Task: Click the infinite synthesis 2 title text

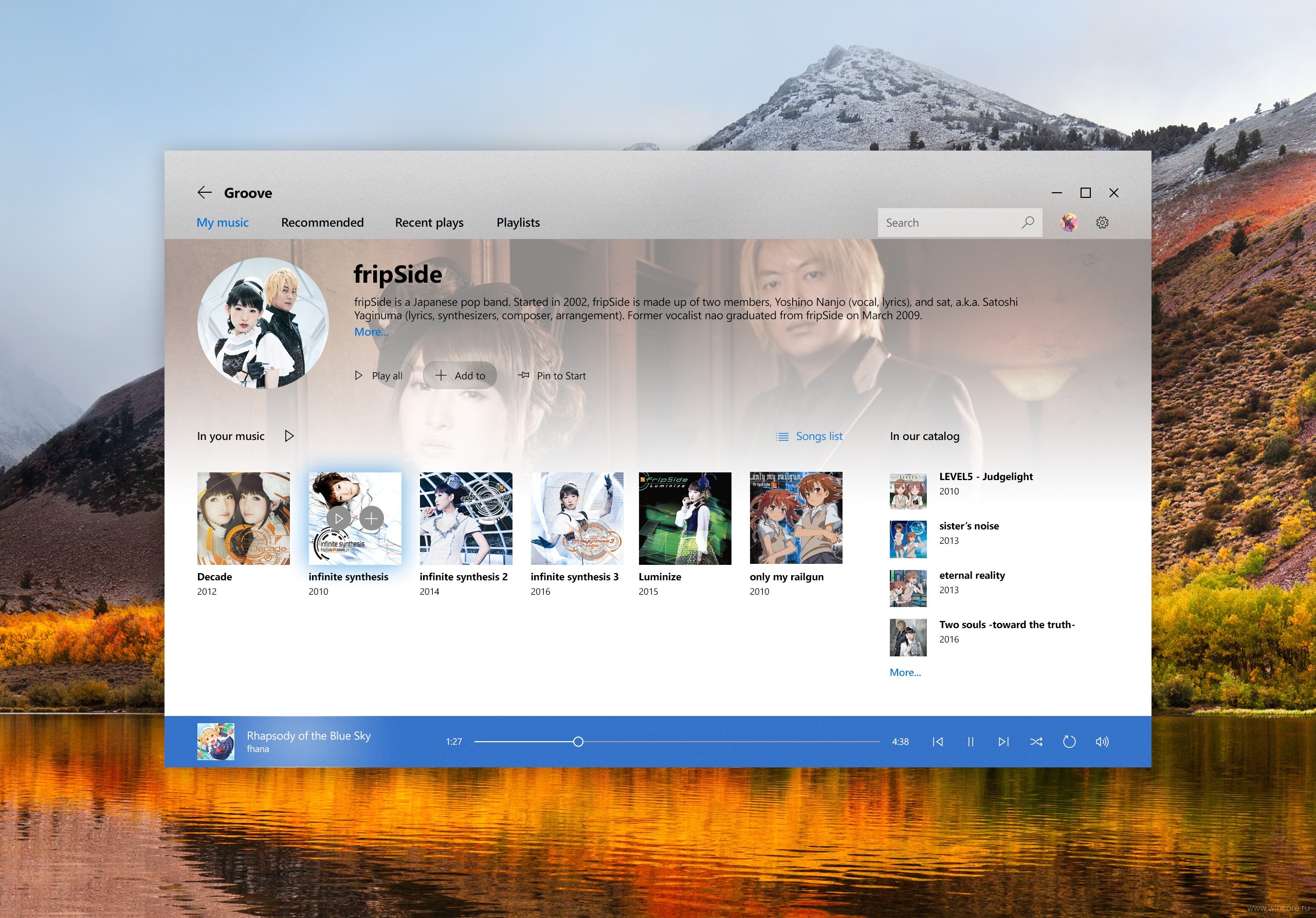Action: coord(463,577)
